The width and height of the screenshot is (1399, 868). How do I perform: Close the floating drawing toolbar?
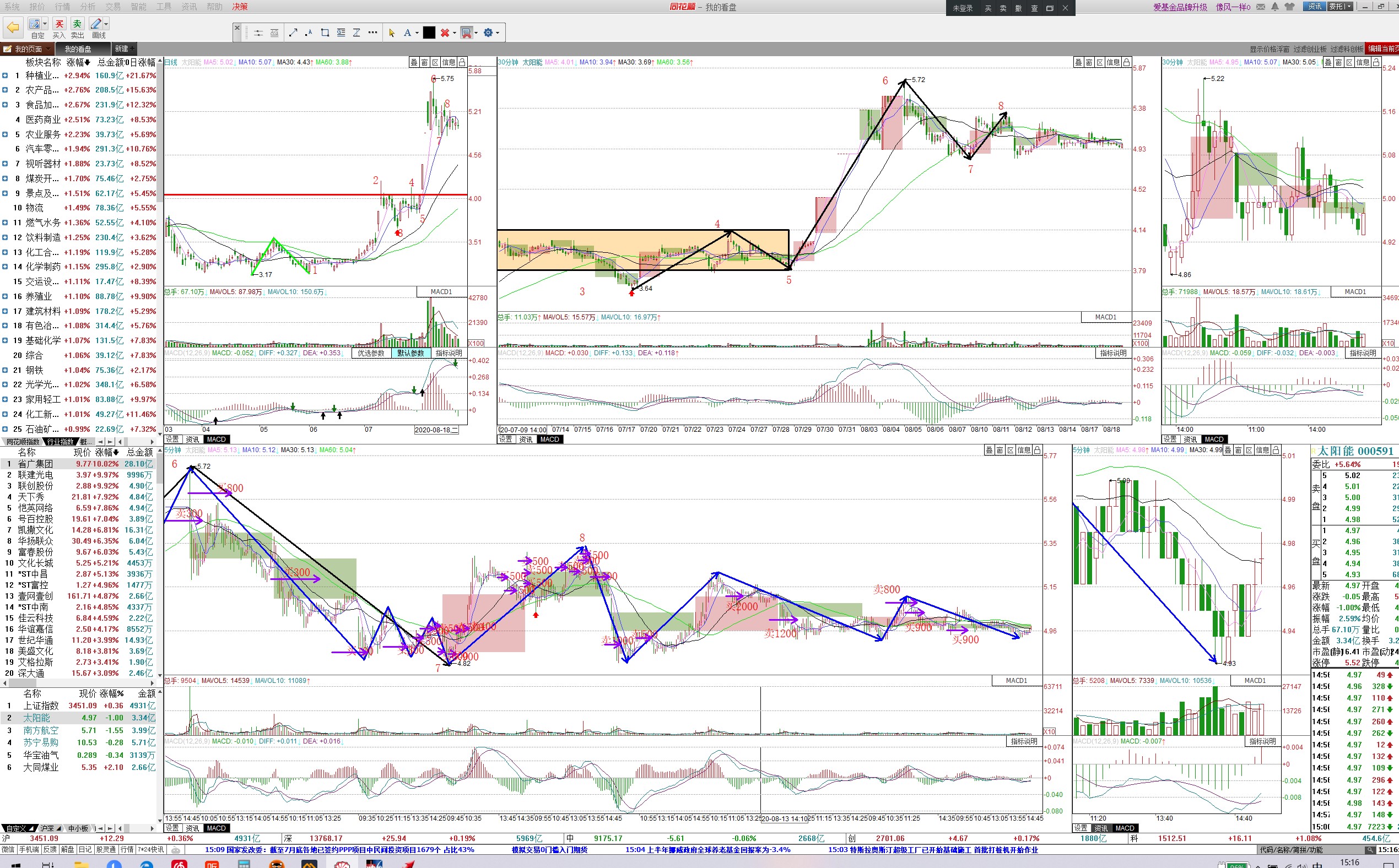click(237, 28)
